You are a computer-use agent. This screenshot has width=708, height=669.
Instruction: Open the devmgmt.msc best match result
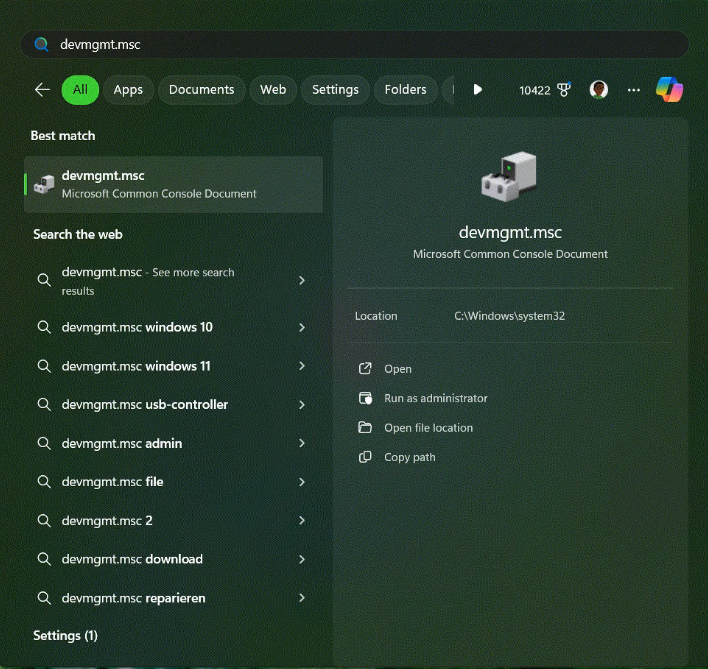[x=173, y=184]
